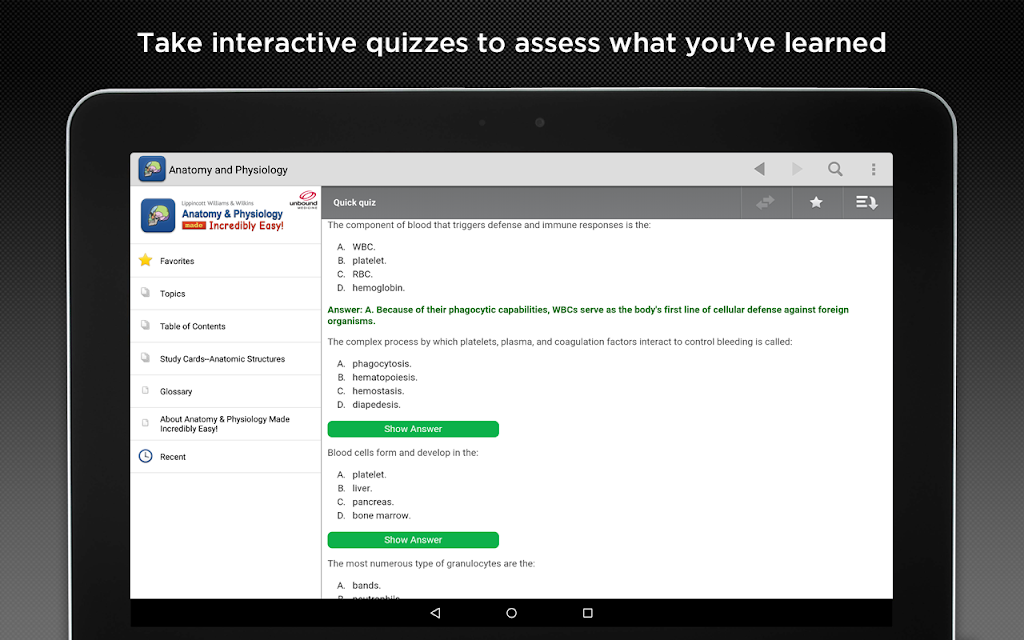The width and height of the screenshot is (1024, 640).
Task: Select answer A. phagocytosis.
Action: (374, 364)
